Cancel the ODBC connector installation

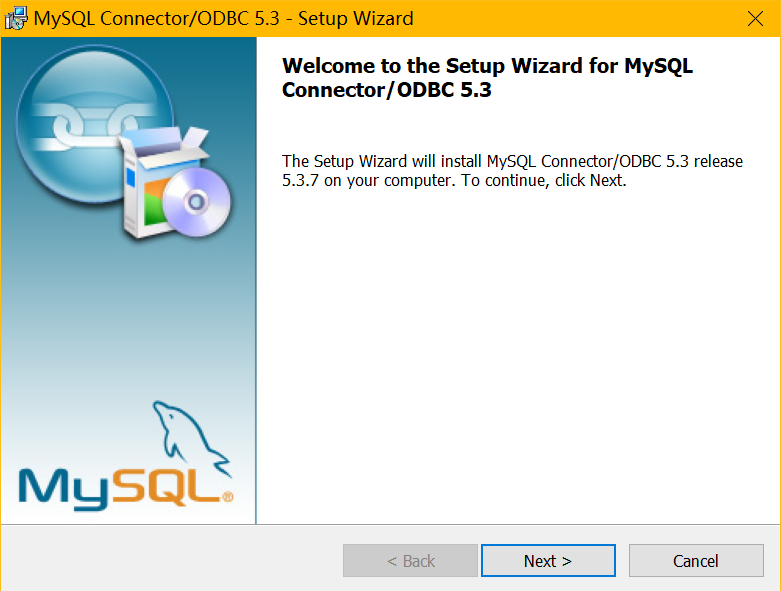(x=696, y=561)
